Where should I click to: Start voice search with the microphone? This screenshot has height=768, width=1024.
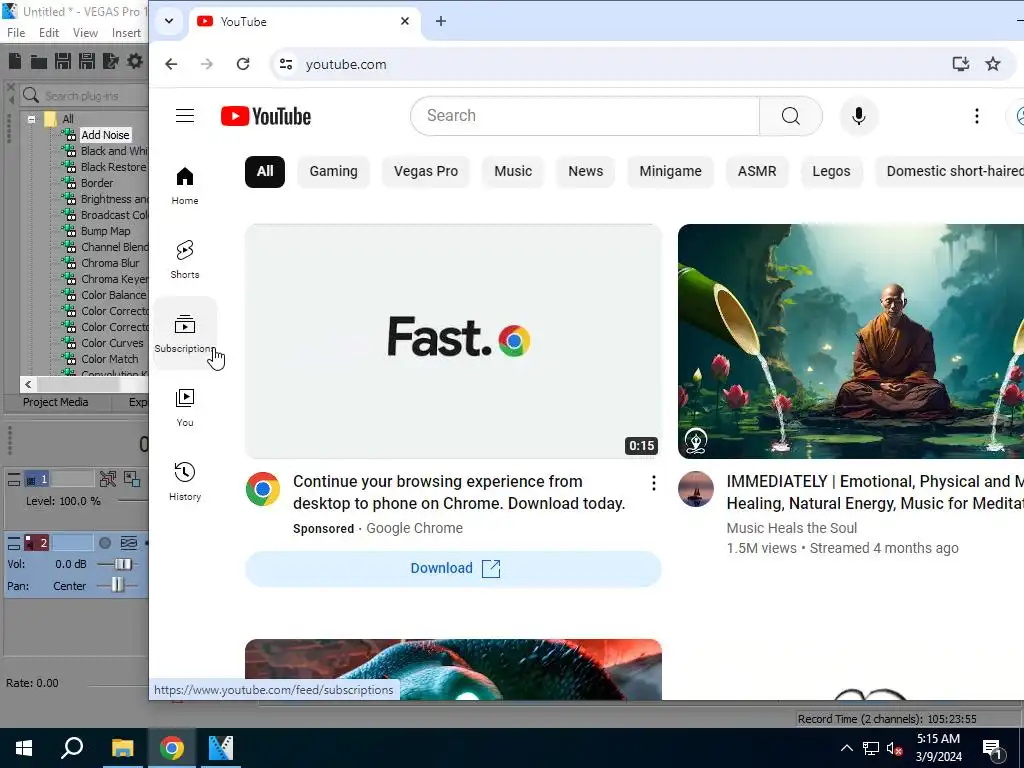click(859, 116)
